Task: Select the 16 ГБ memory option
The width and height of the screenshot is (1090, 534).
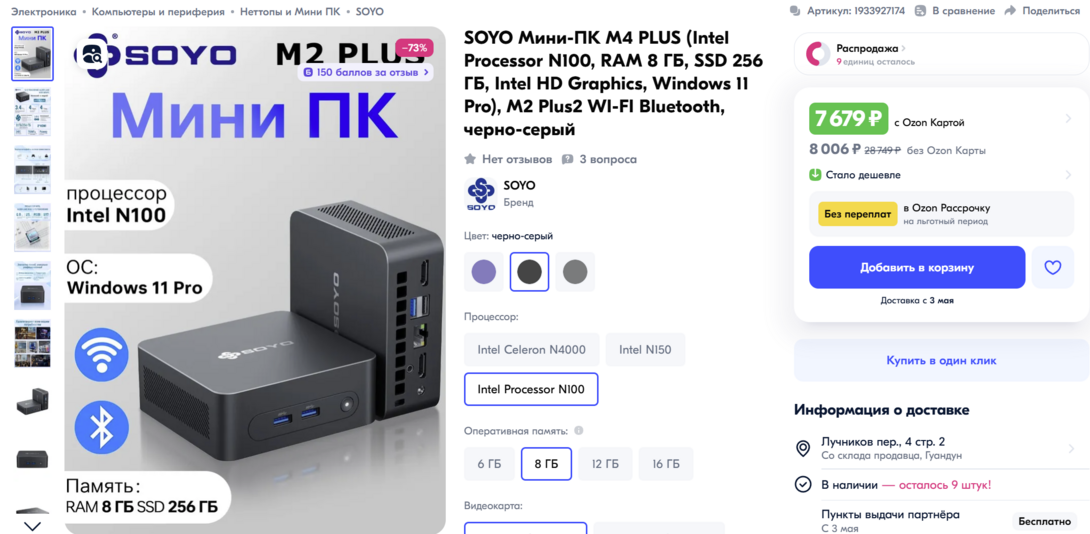Action: [x=666, y=464]
